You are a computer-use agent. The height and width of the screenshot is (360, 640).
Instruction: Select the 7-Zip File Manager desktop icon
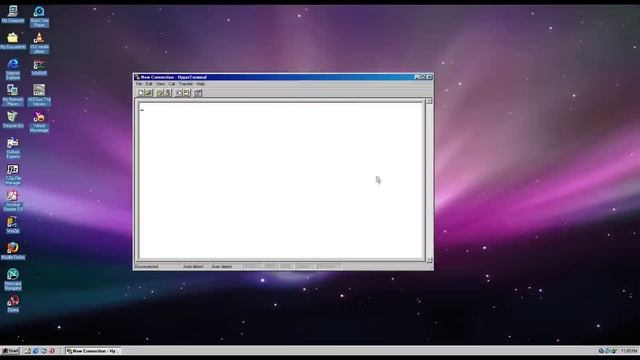click(x=13, y=174)
